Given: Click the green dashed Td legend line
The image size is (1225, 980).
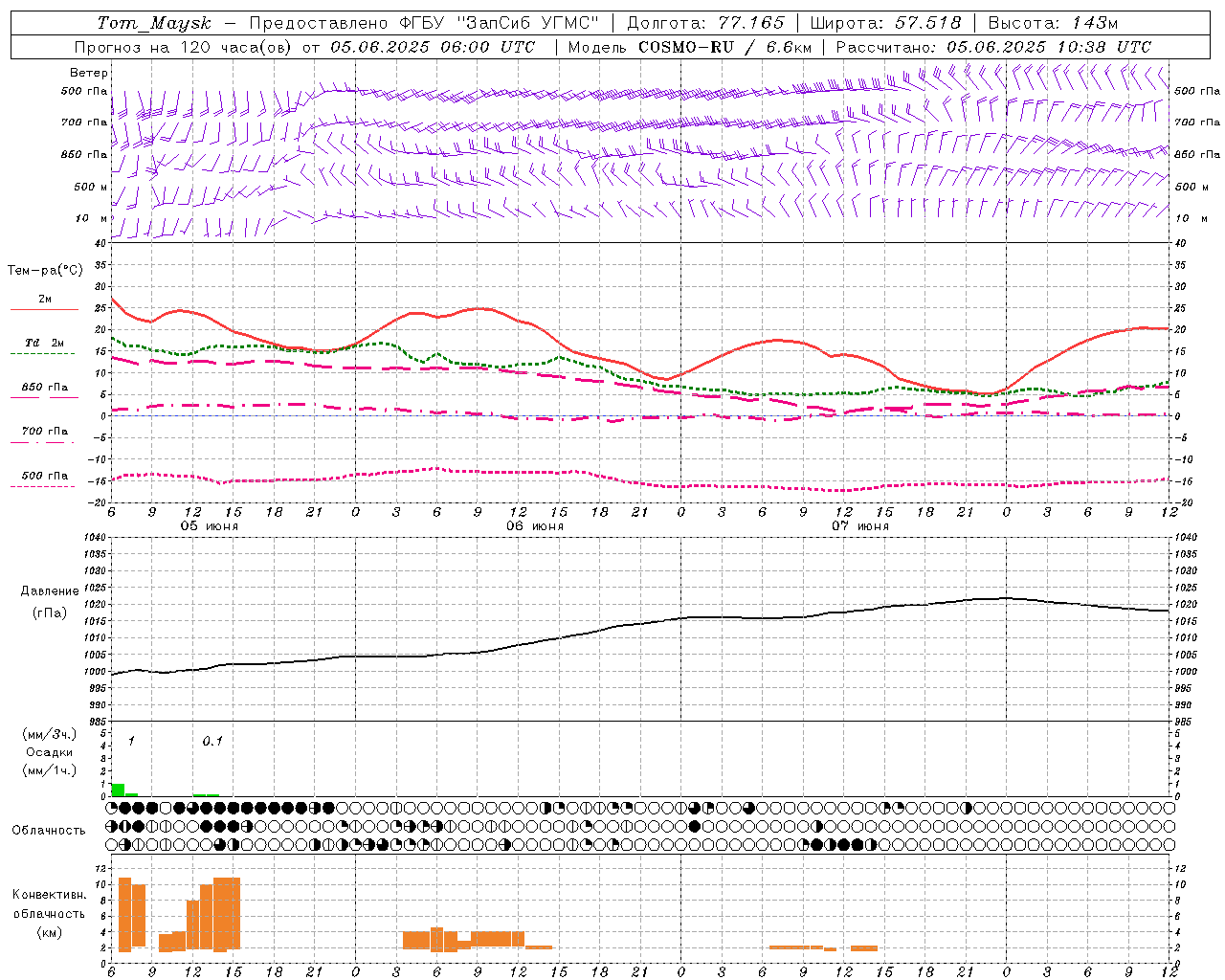Looking at the screenshot, I should pos(43,353).
